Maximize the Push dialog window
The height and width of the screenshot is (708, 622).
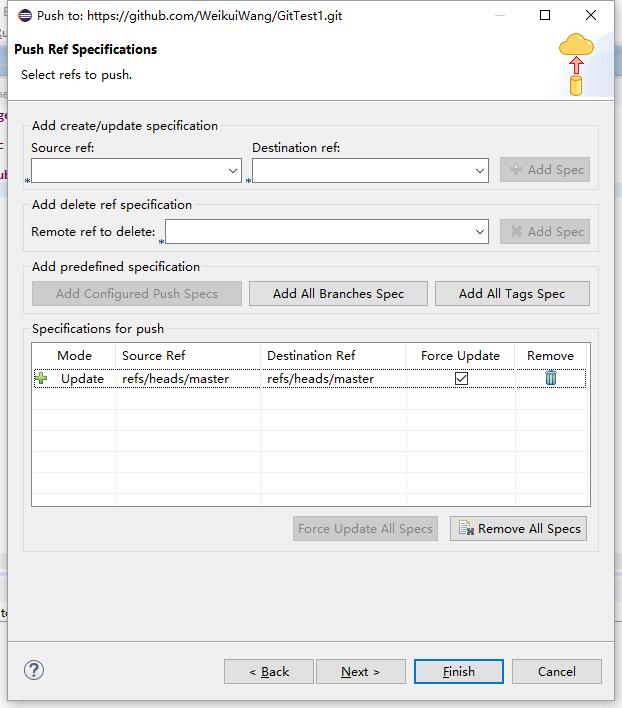pos(545,15)
